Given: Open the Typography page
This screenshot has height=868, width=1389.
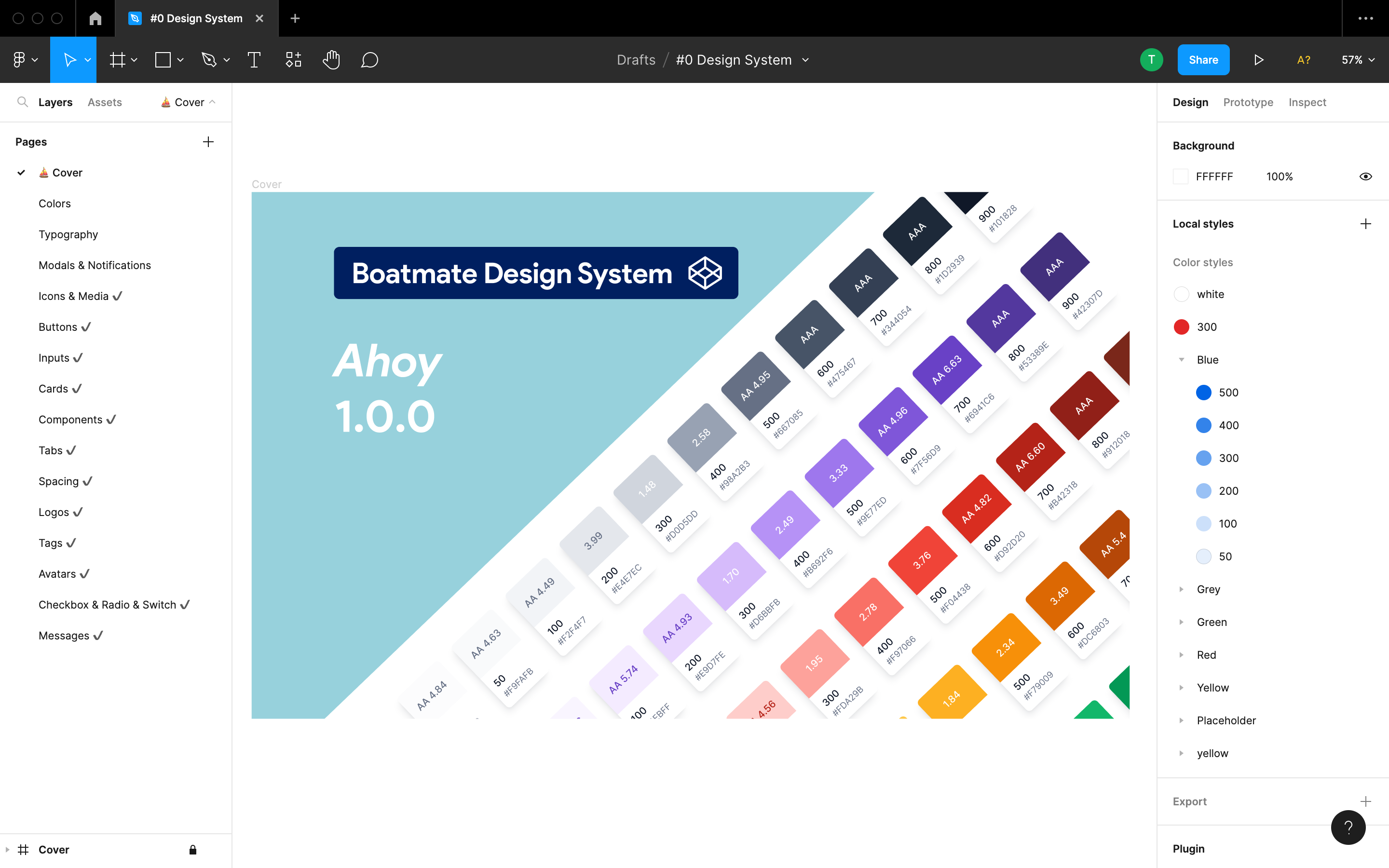Looking at the screenshot, I should pos(68,234).
